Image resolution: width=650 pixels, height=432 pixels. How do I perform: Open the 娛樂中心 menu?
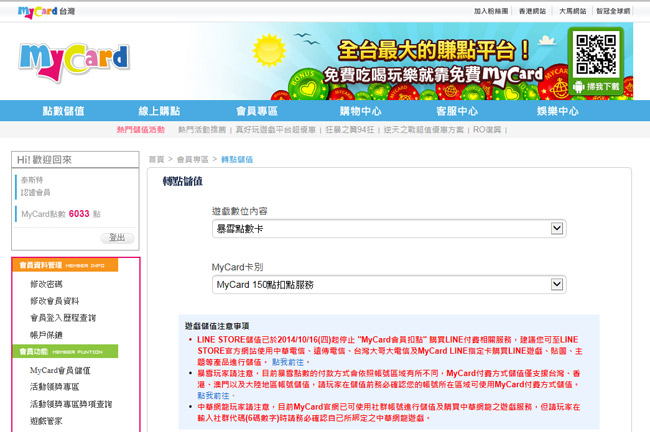click(558, 111)
